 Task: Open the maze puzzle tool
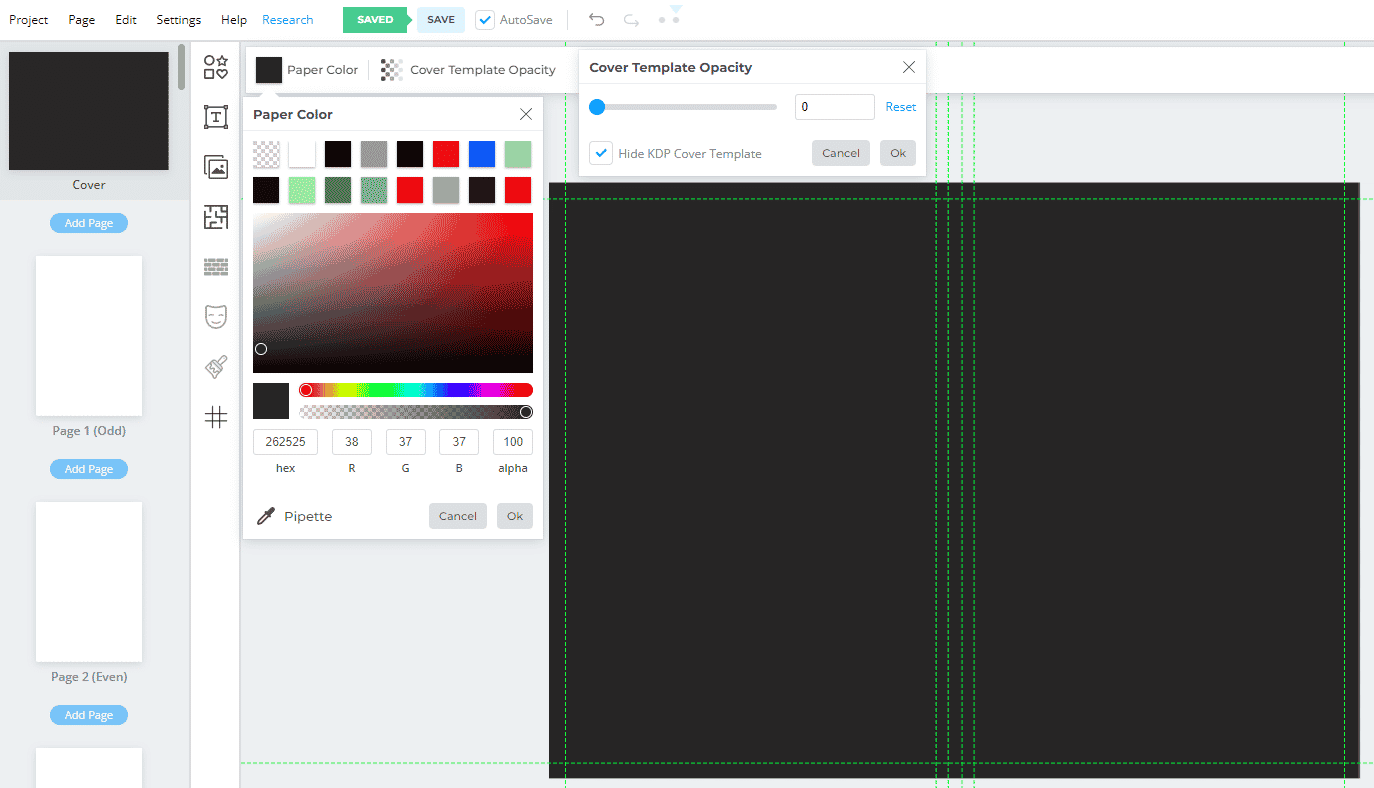pyautogui.click(x=216, y=217)
